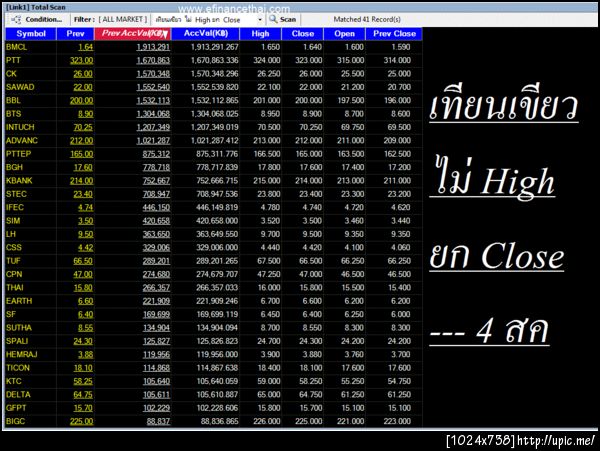Screen dimensions: 600x451
Task: Click the [Link1] Total Scan title
Action: coord(36,7)
